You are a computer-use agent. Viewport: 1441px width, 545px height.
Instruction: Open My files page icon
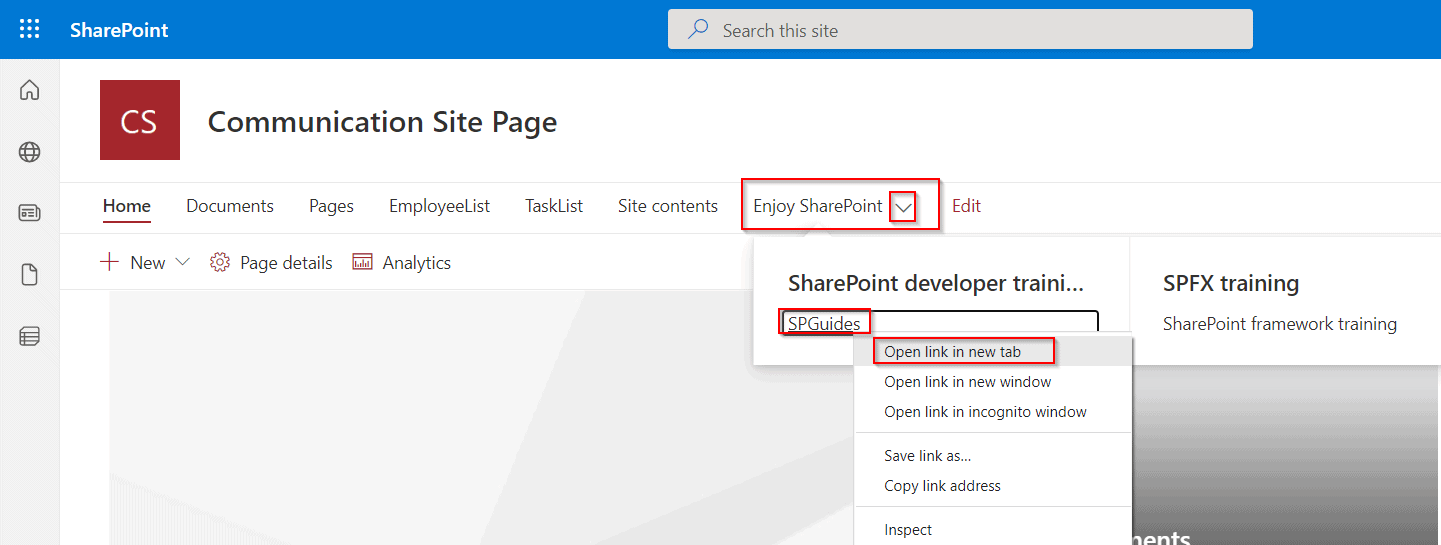pos(30,275)
